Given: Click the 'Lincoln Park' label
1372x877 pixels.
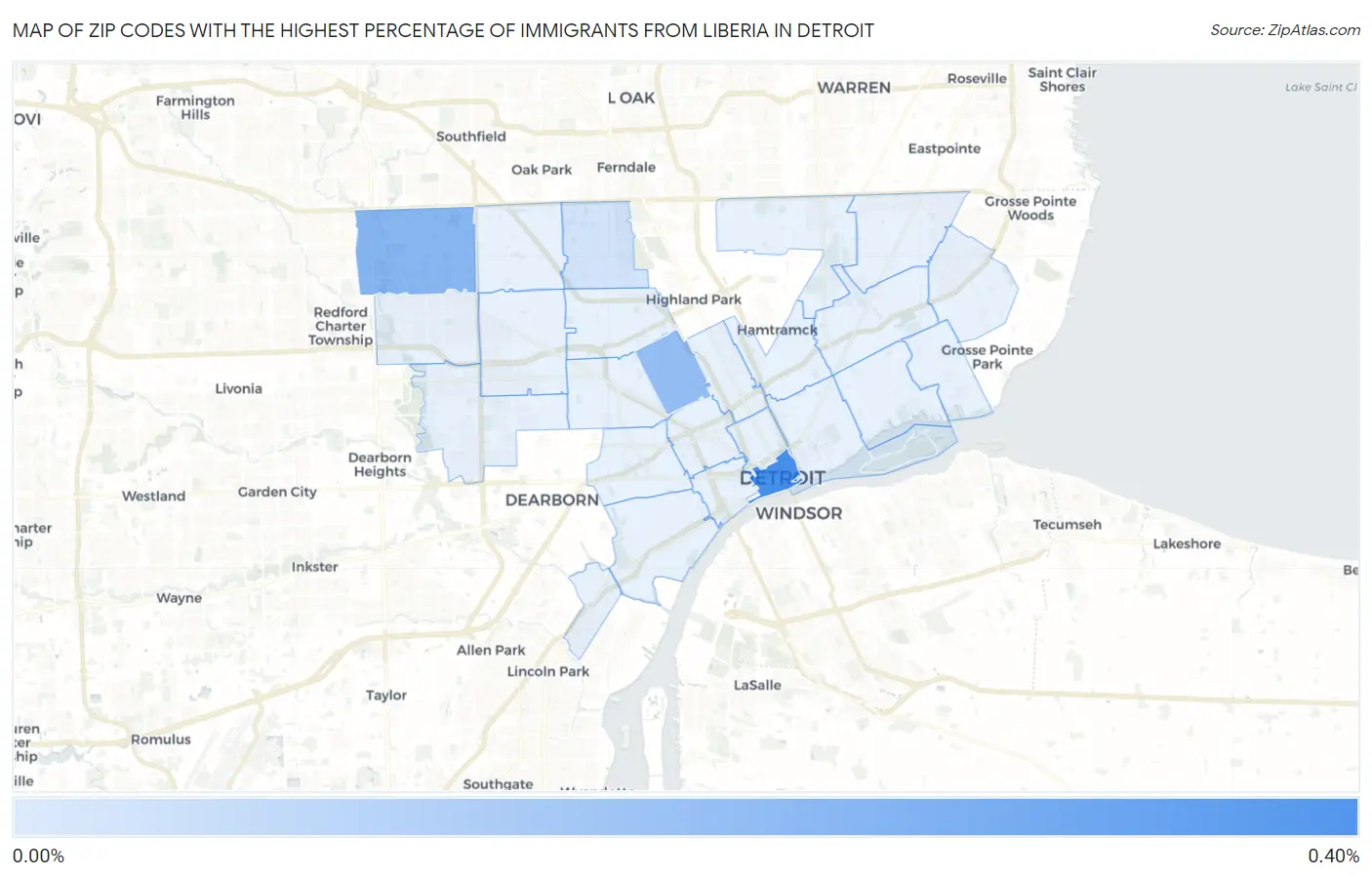Looking at the screenshot, I should click(x=547, y=671).
